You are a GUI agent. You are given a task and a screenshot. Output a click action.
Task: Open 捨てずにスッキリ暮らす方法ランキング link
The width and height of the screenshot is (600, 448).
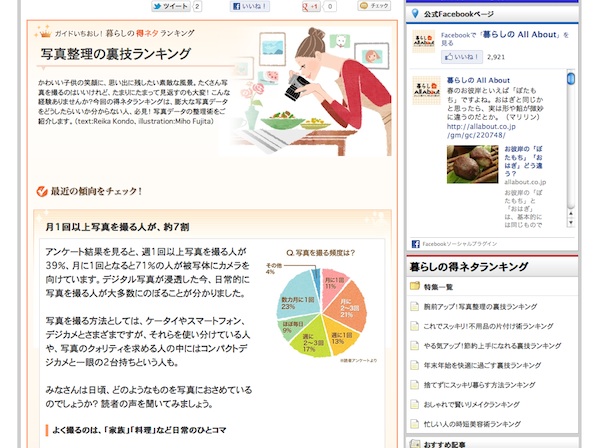[x=477, y=383]
